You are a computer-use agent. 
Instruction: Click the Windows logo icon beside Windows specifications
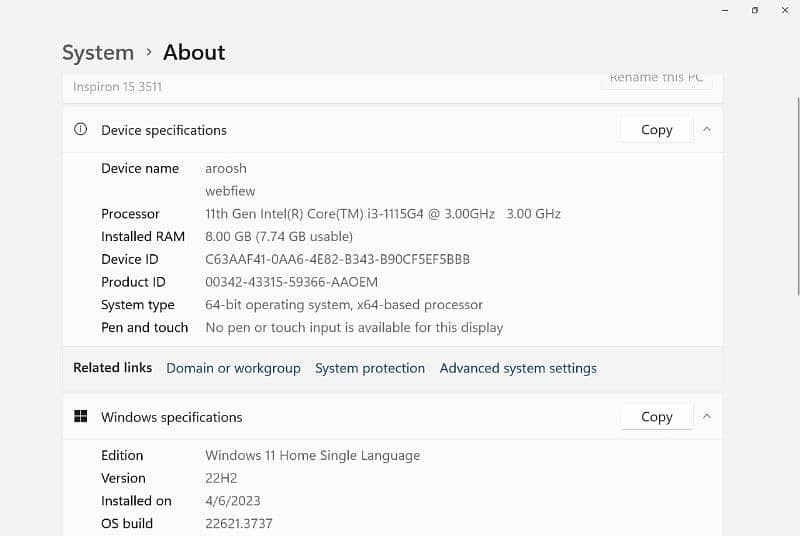tap(81, 417)
